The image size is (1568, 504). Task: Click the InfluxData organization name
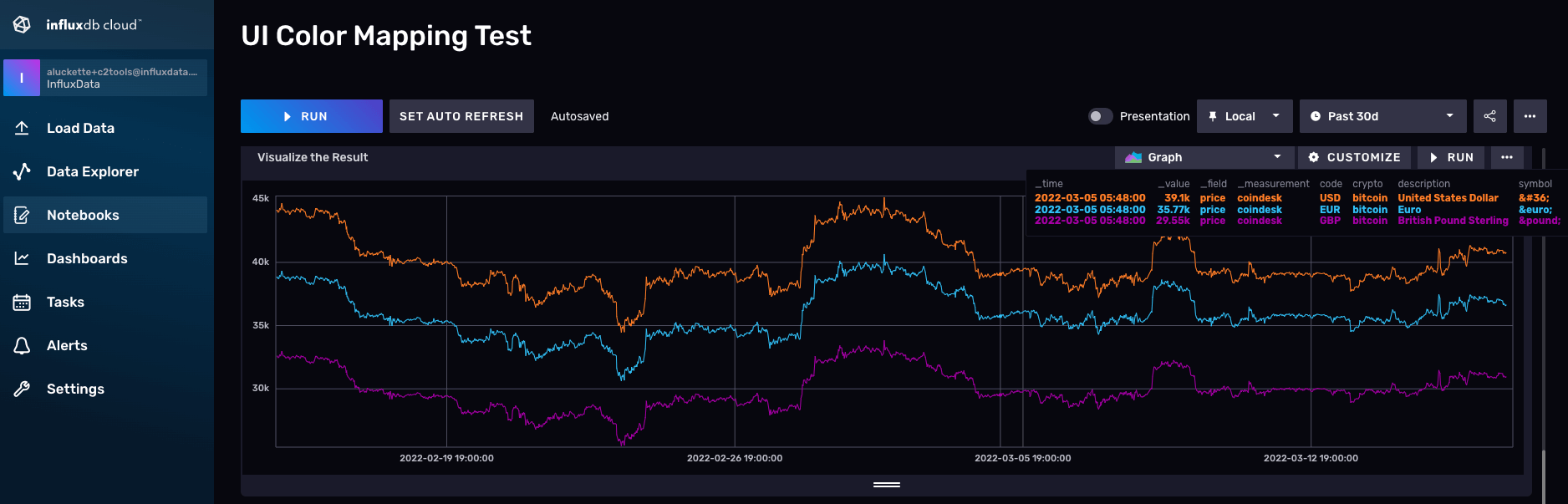click(x=74, y=84)
